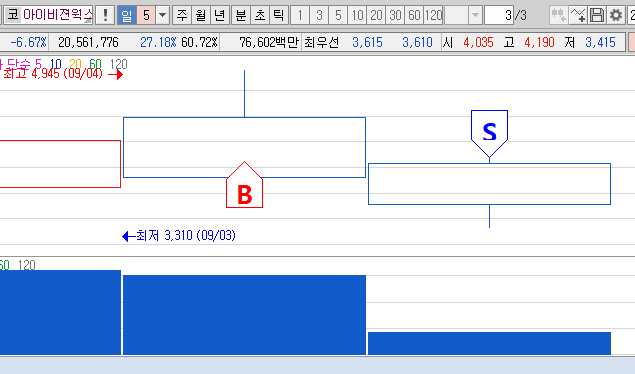This screenshot has height=374, width=635.
Task: Click the volume value 20,561,776
Action: 88,42
